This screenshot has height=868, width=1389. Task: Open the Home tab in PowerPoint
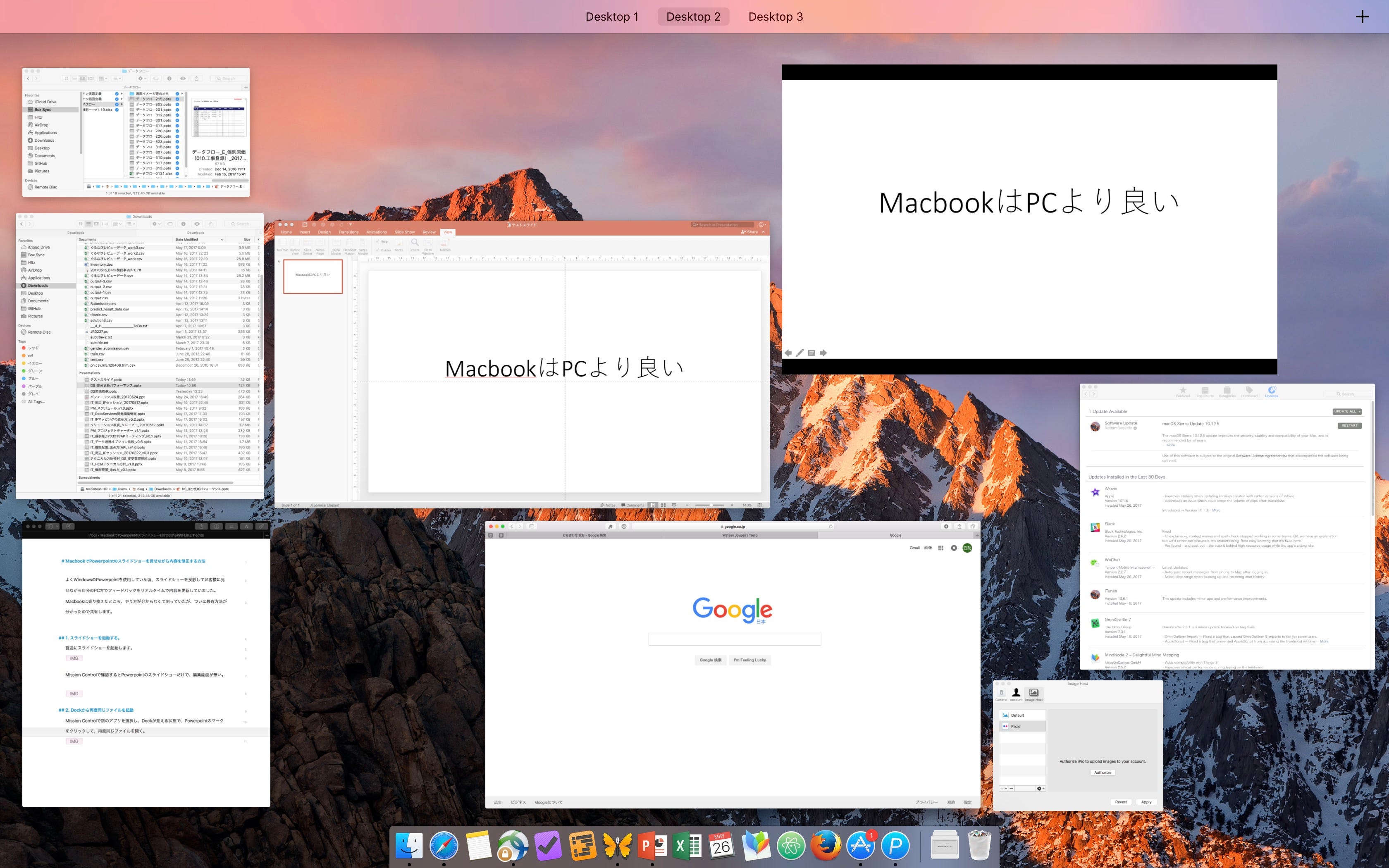tap(286, 232)
